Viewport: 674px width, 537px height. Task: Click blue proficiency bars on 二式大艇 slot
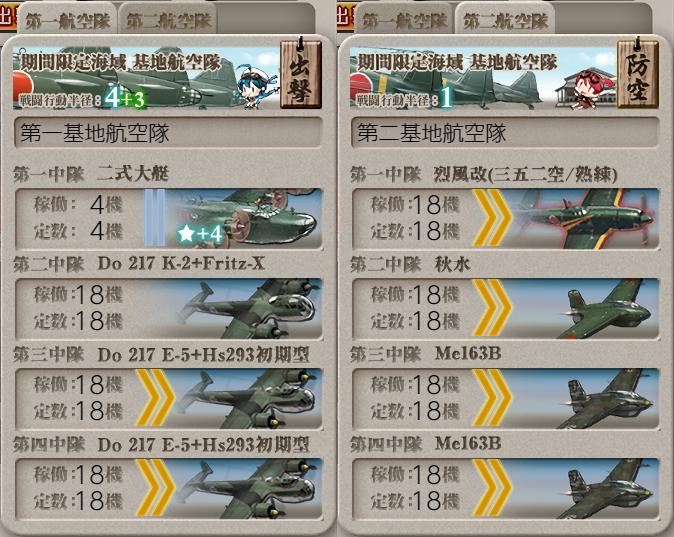pos(155,218)
